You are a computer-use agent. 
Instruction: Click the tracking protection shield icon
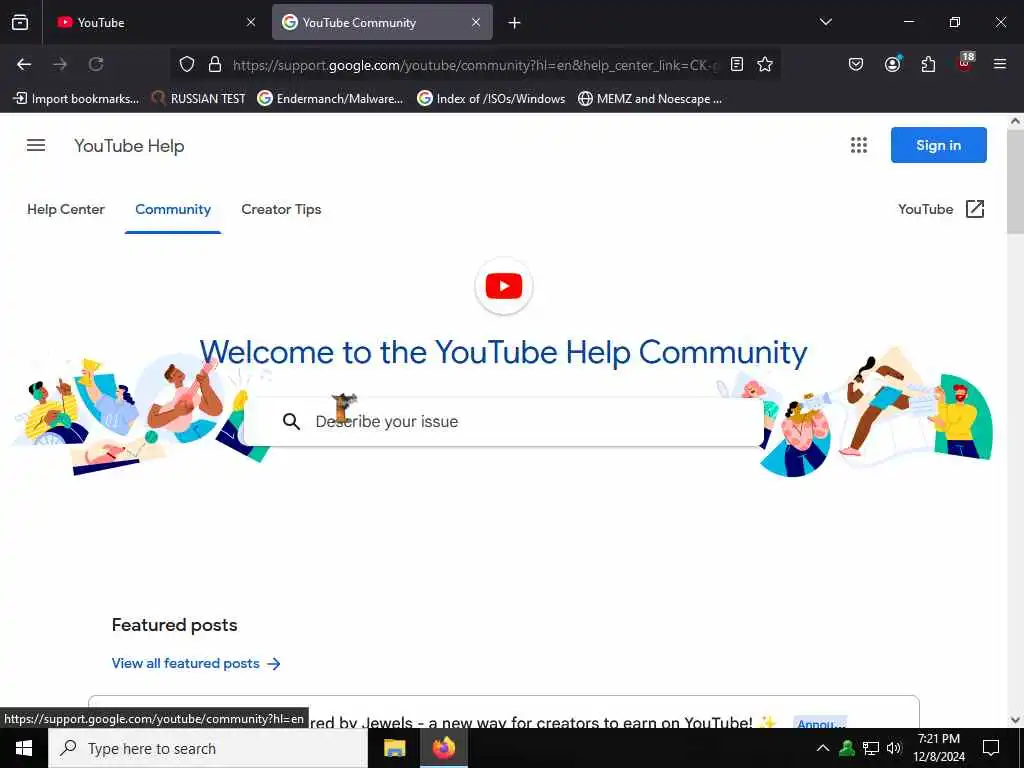click(187, 64)
